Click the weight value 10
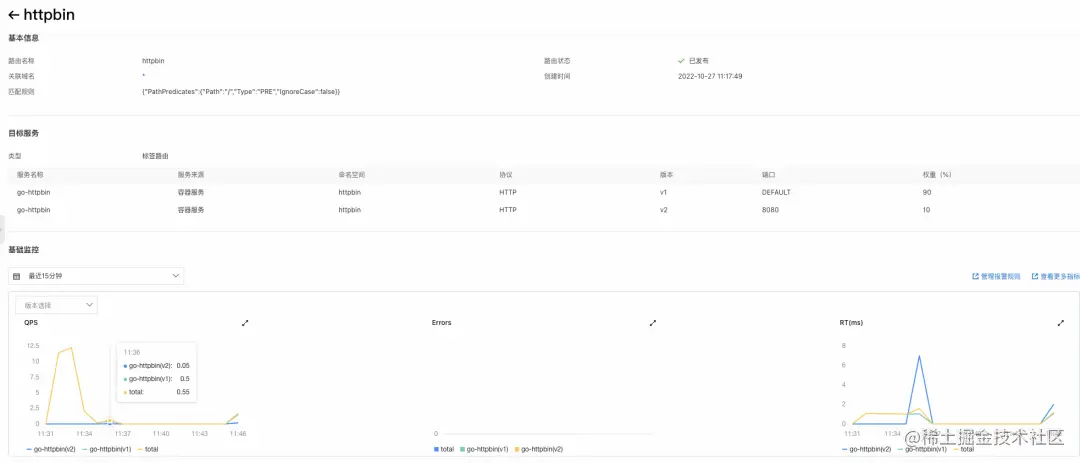Image resolution: width=1080 pixels, height=463 pixels. click(926, 209)
